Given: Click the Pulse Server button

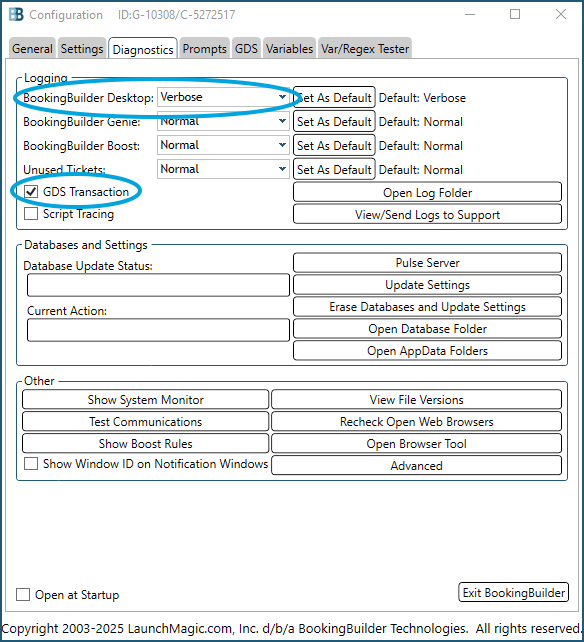Looking at the screenshot, I should [427, 263].
